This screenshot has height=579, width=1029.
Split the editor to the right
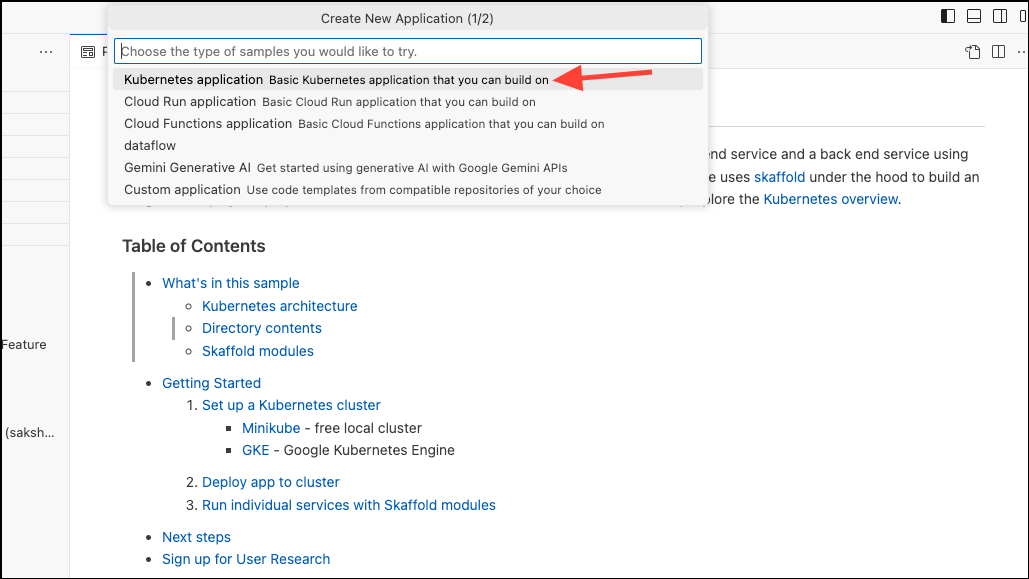(x=998, y=52)
